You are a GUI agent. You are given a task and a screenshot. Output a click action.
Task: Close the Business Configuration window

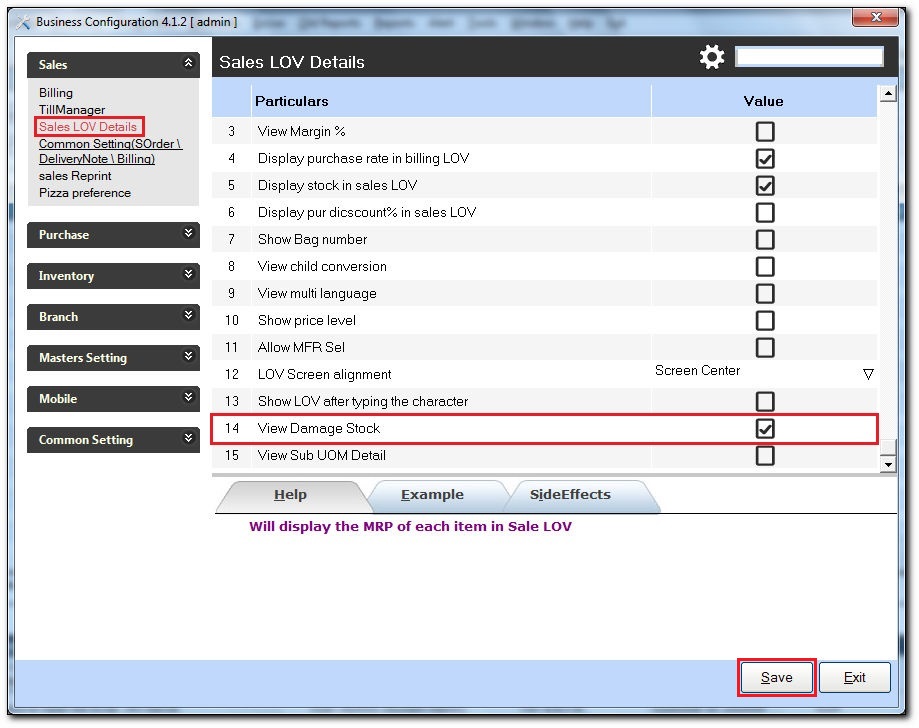[875, 17]
